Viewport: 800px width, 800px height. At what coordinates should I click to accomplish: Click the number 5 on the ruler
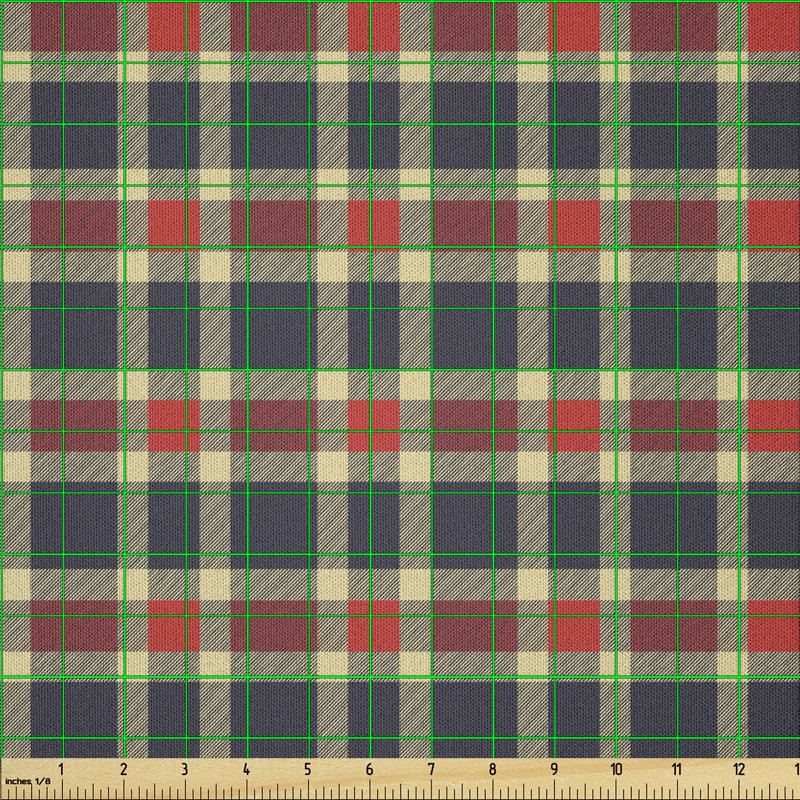point(308,769)
